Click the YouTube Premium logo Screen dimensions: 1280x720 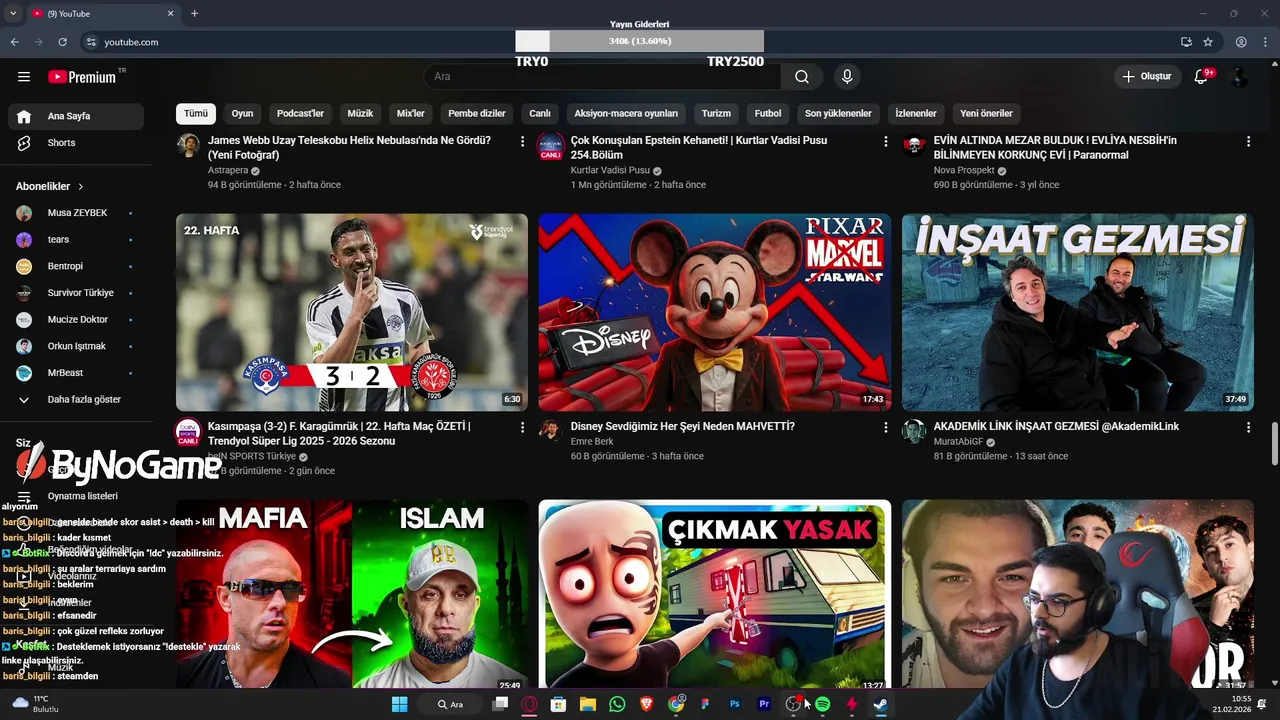[x=82, y=77]
